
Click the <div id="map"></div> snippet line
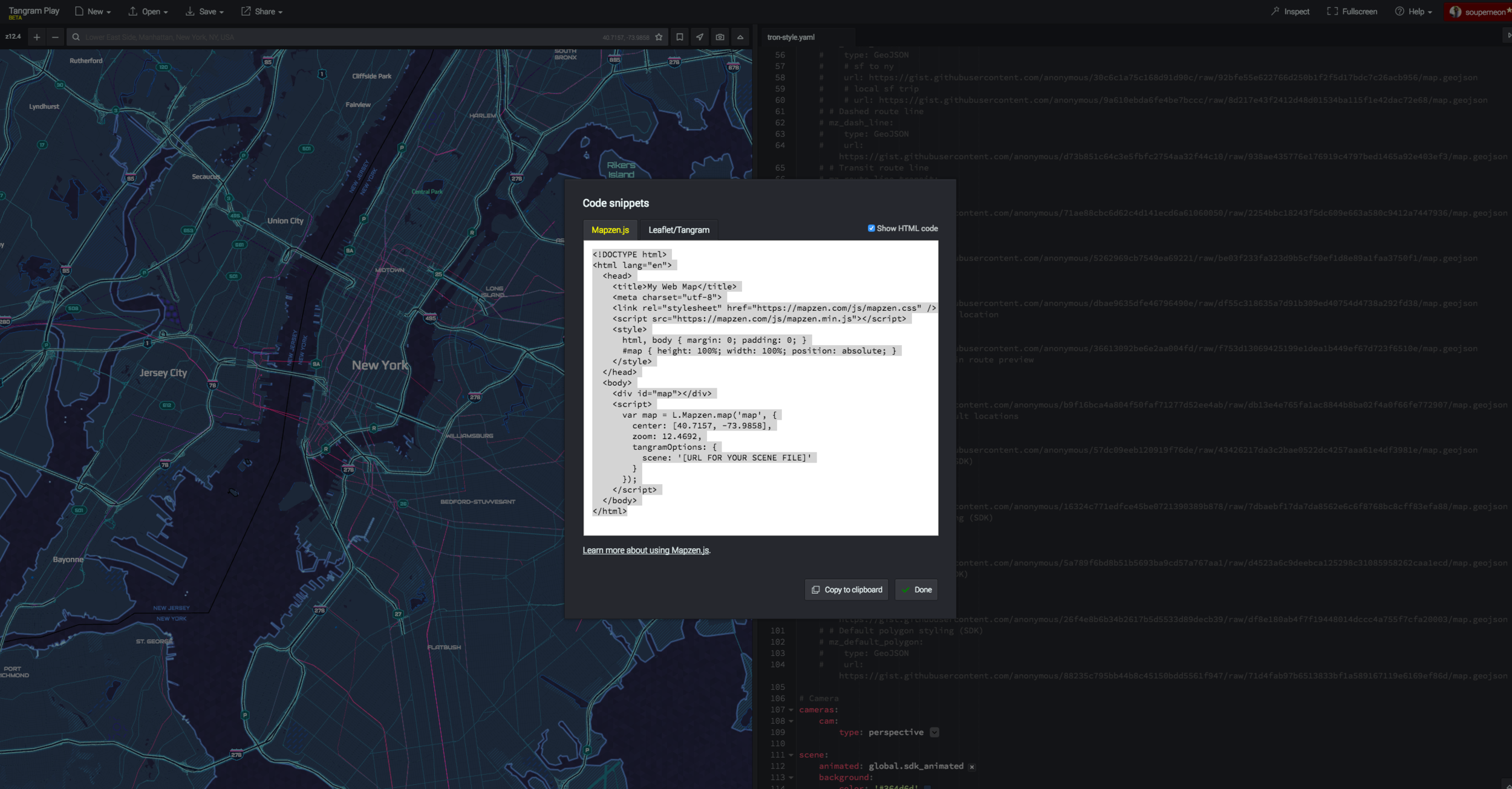[662, 394]
